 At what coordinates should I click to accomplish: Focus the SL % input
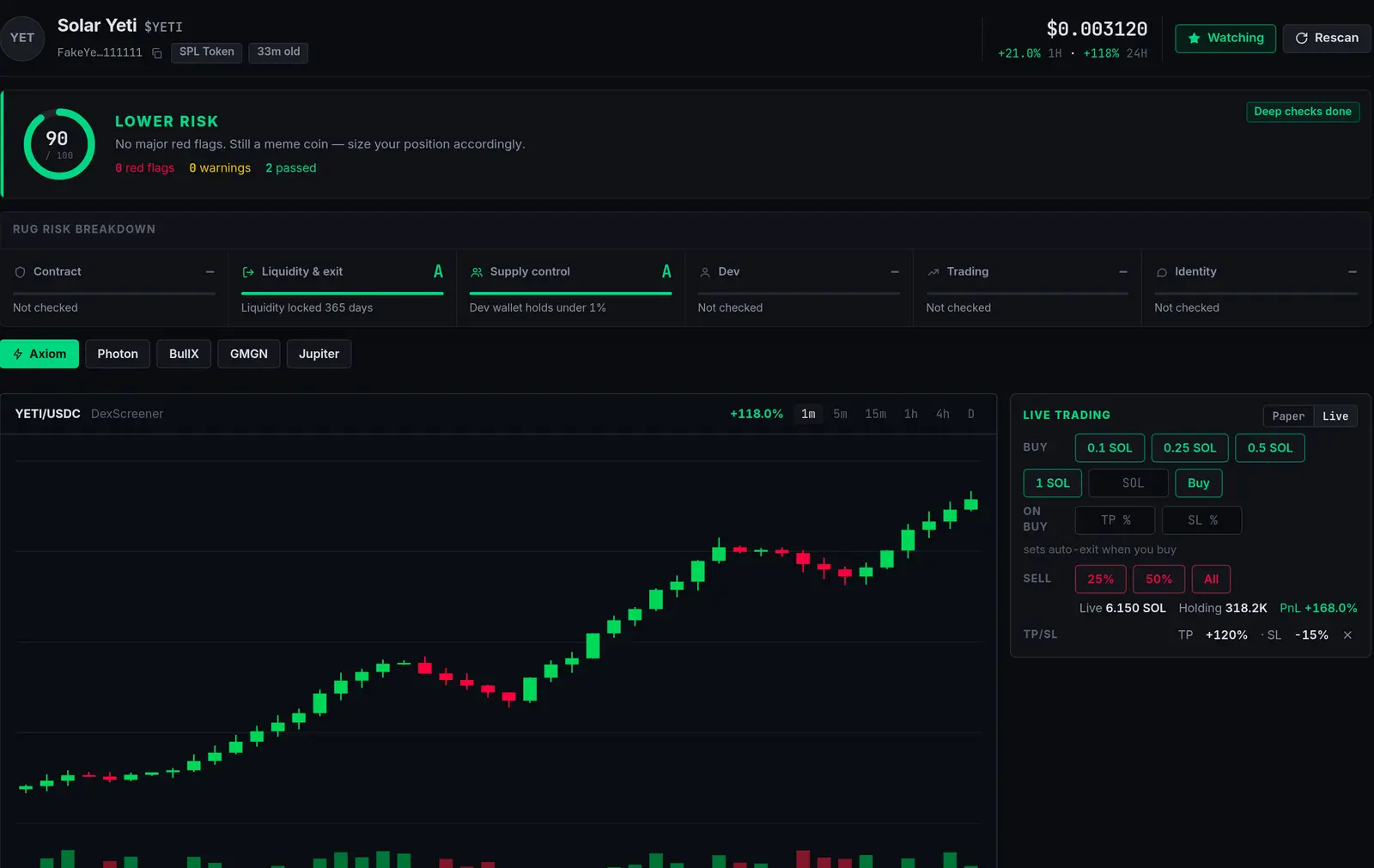(1201, 520)
